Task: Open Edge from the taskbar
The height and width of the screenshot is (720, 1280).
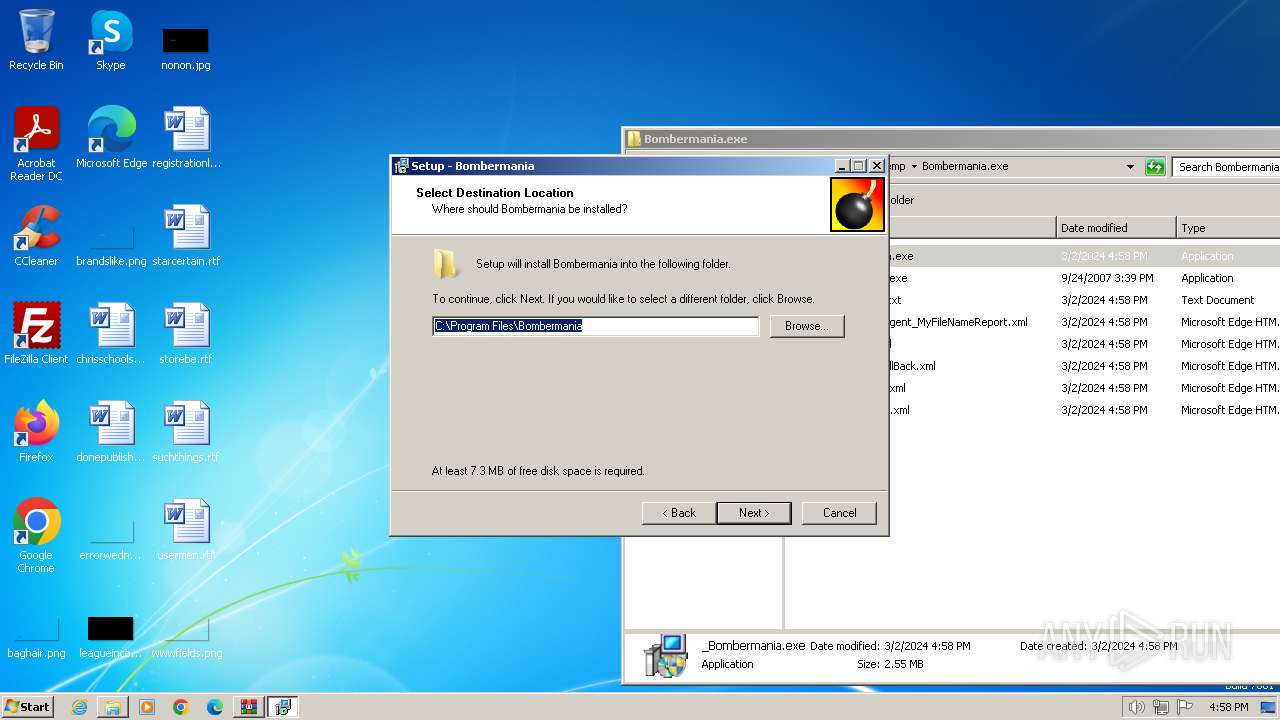Action: click(215, 707)
